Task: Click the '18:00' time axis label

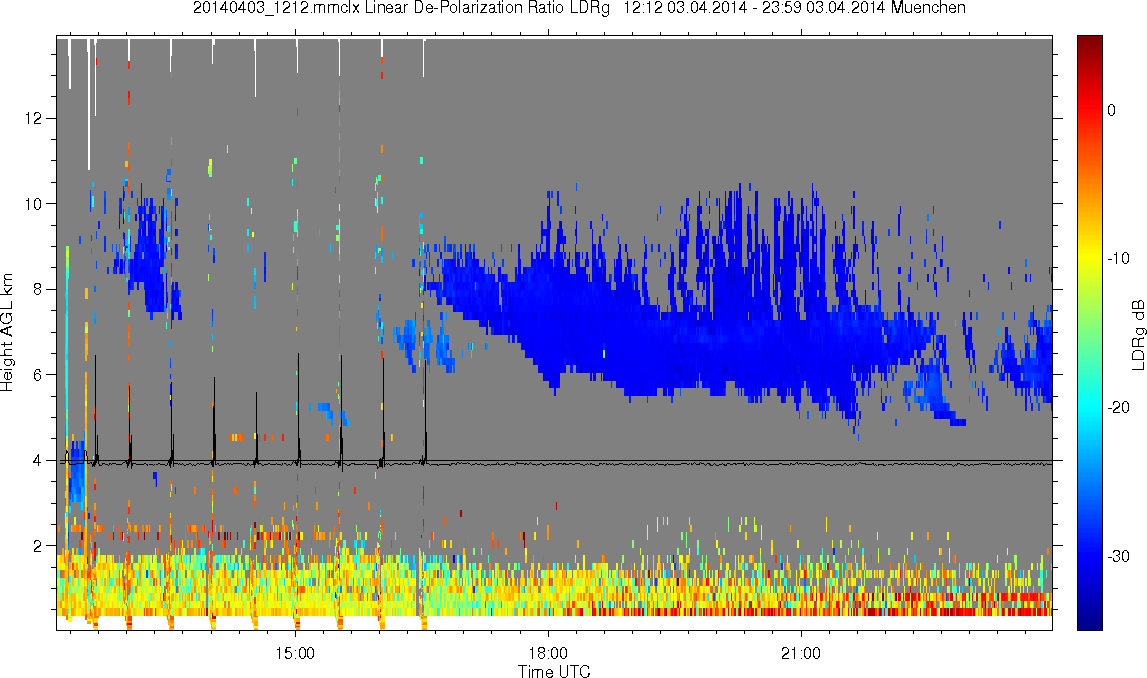Action: pyautogui.click(x=548, y=653)
